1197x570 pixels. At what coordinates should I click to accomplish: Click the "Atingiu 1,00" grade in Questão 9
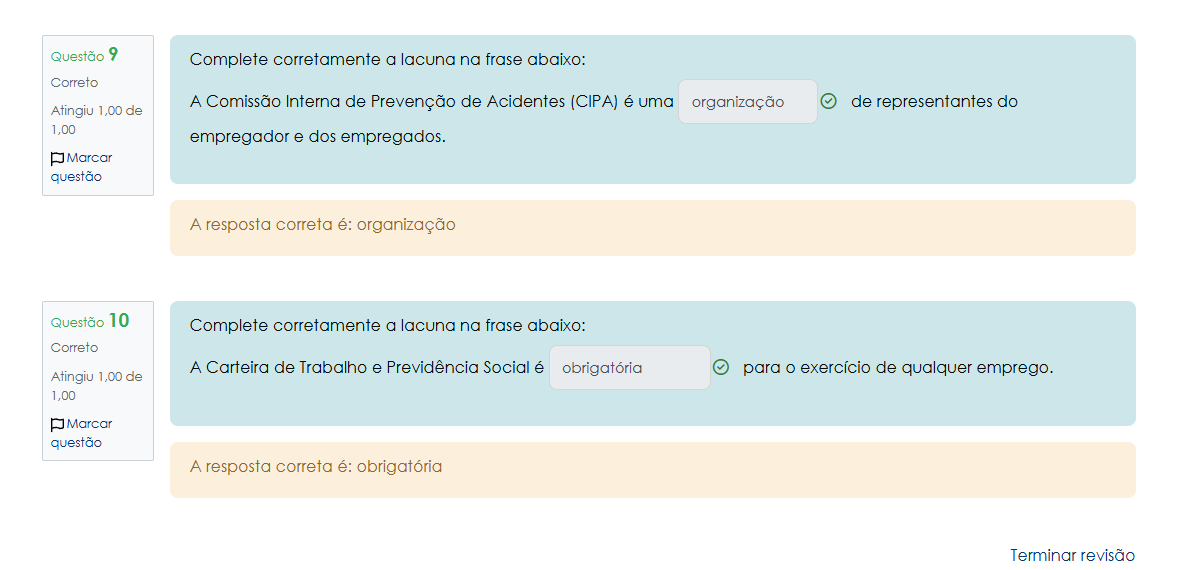click(96, 111)
